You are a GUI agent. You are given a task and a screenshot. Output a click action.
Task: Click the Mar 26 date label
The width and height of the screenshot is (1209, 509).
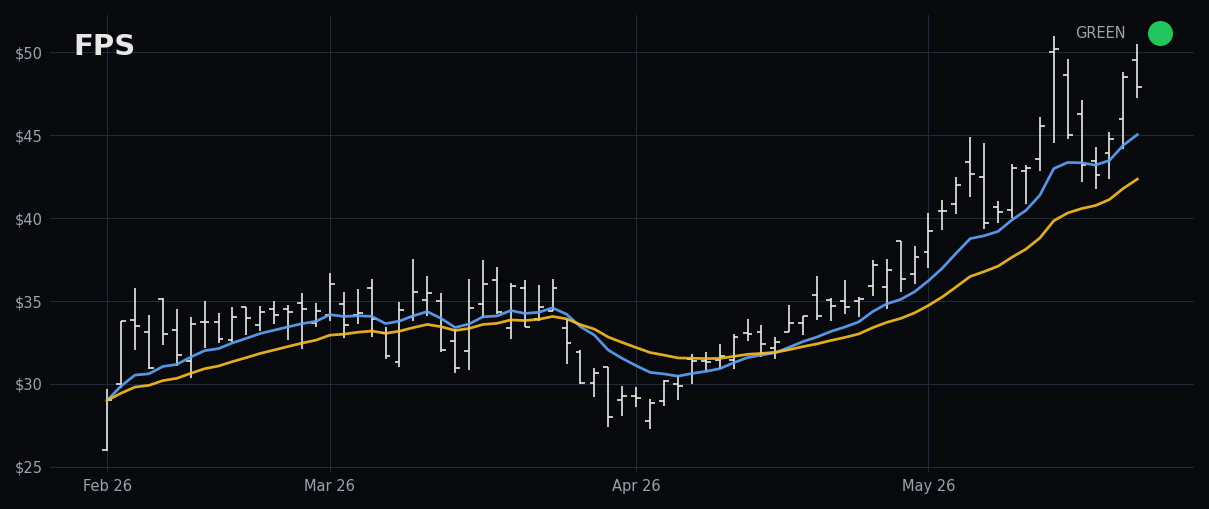(330, 486)
